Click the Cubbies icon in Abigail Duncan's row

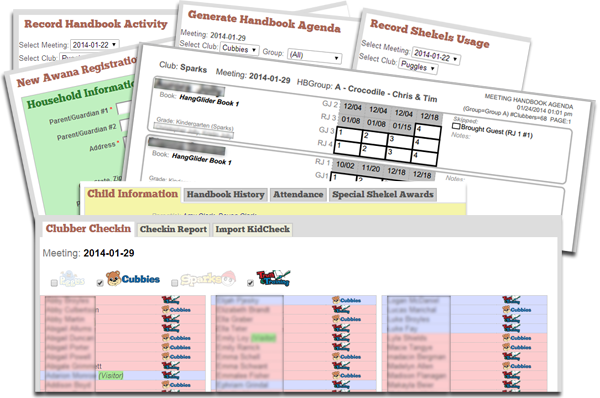coord(176,338)
